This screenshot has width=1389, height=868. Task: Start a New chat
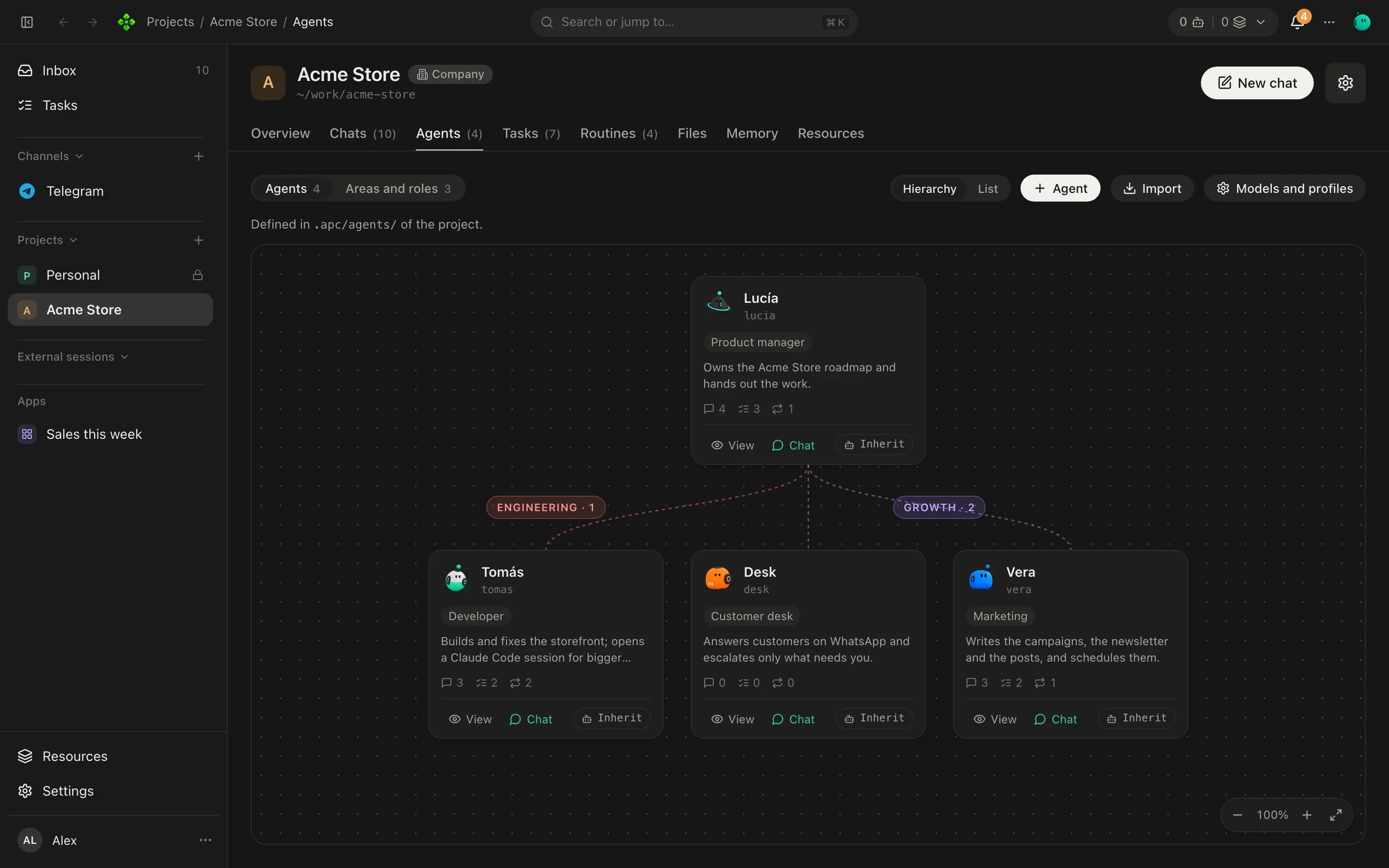tap(1257, 82)
